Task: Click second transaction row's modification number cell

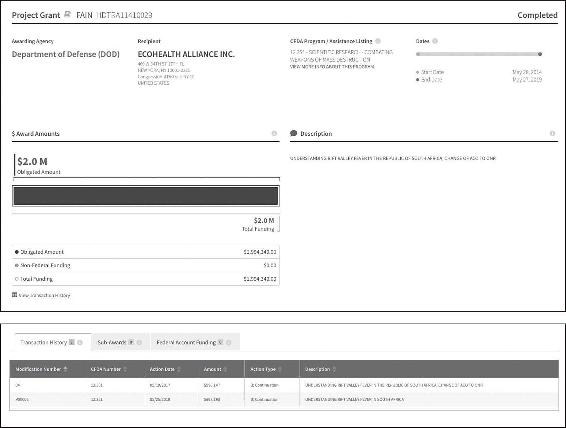Action: click(x=22, y=399)
